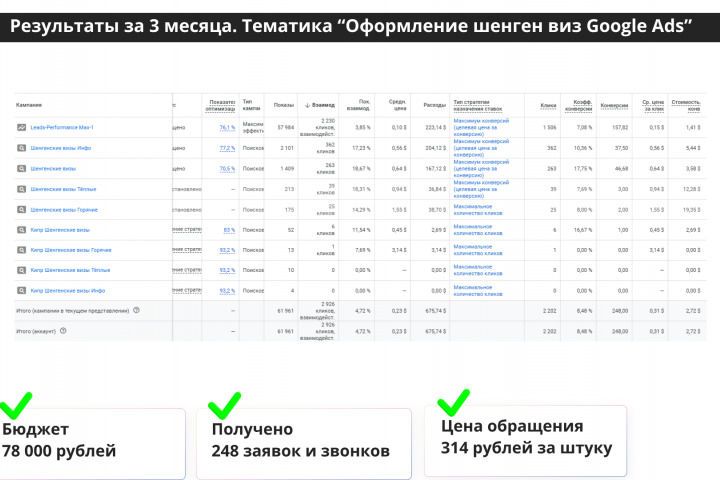Open the Leads-Performance Max-1 campaign
This screenshot has width=720, height=480.
62,127
